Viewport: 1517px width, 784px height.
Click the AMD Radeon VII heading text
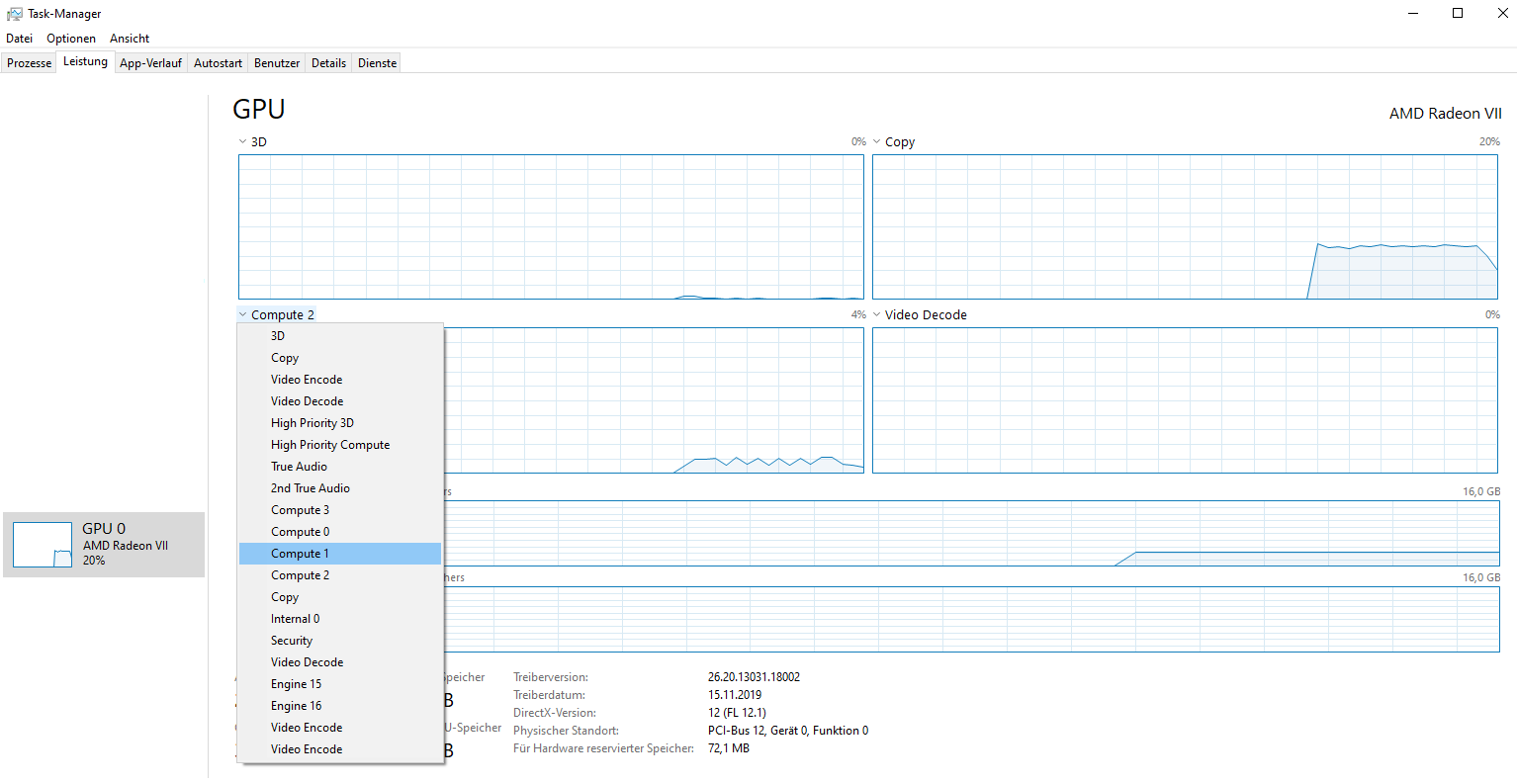(1445, 114)
